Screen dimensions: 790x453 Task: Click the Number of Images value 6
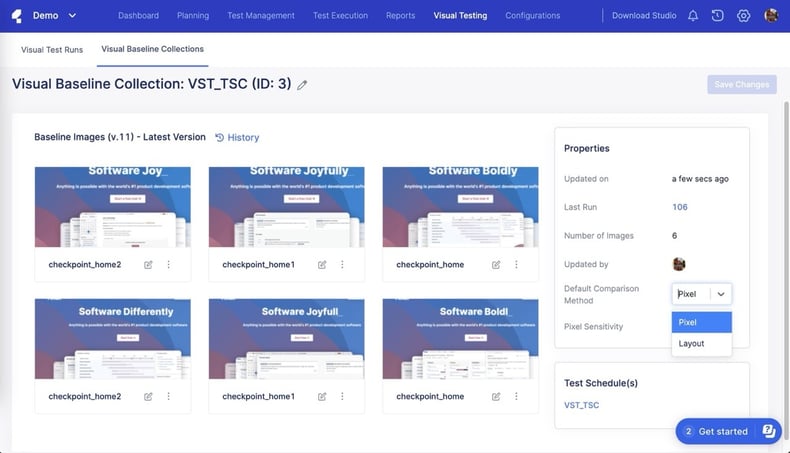674,236
